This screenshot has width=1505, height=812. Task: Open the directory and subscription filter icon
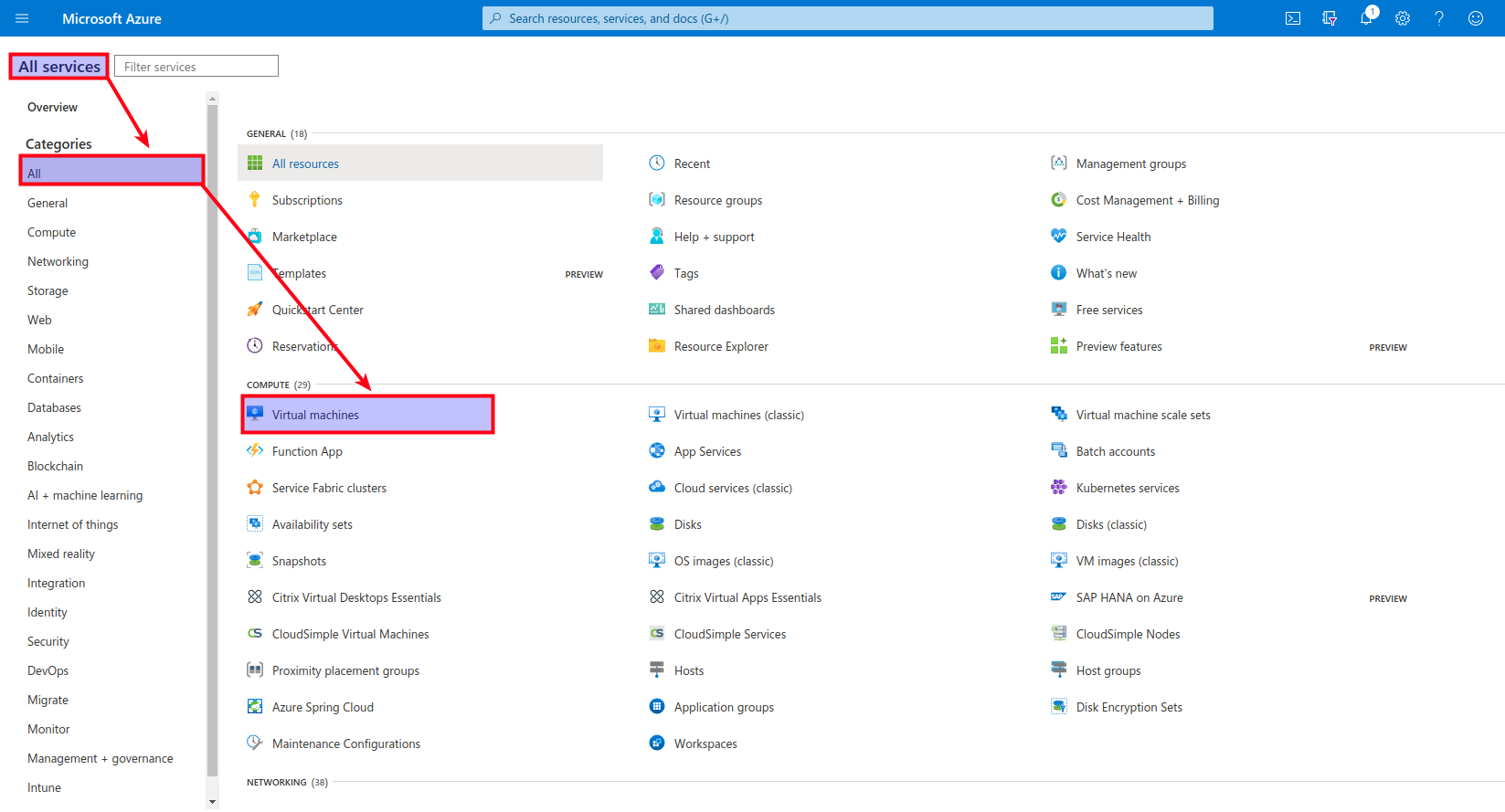coord(1330,18)
